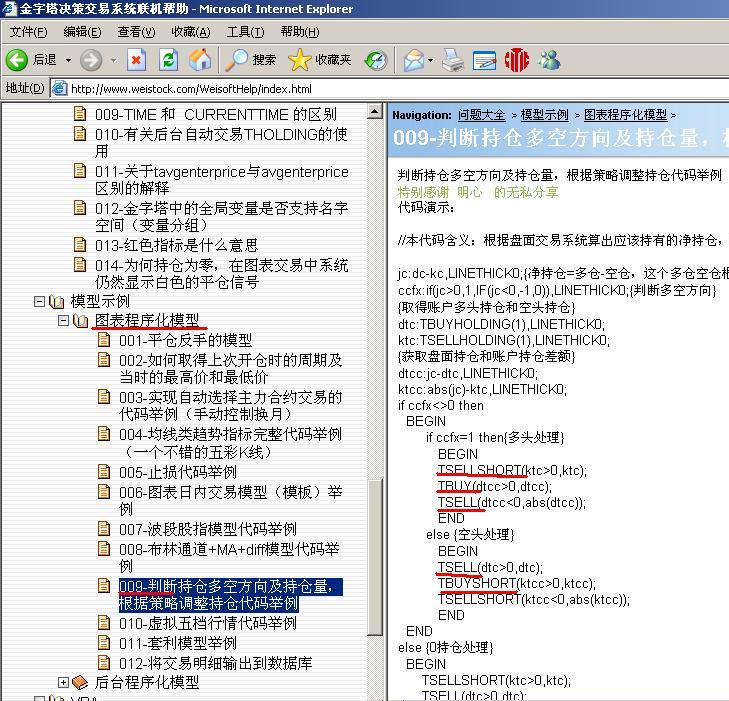This screenshot has width=729, height=701.
Task: Refresh the page with the toolbar icon
Action: pyautogui.click(x=168, y=60)
